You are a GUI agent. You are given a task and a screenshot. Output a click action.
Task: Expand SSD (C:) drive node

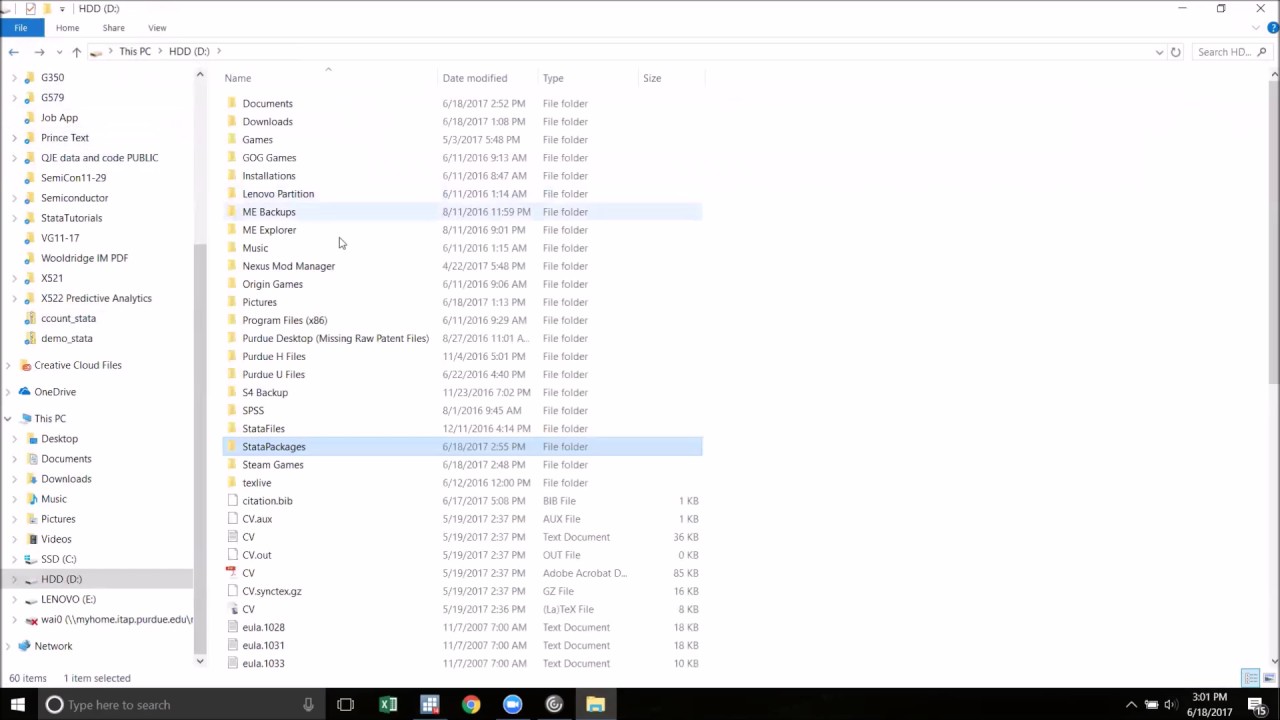coord(14,559)
